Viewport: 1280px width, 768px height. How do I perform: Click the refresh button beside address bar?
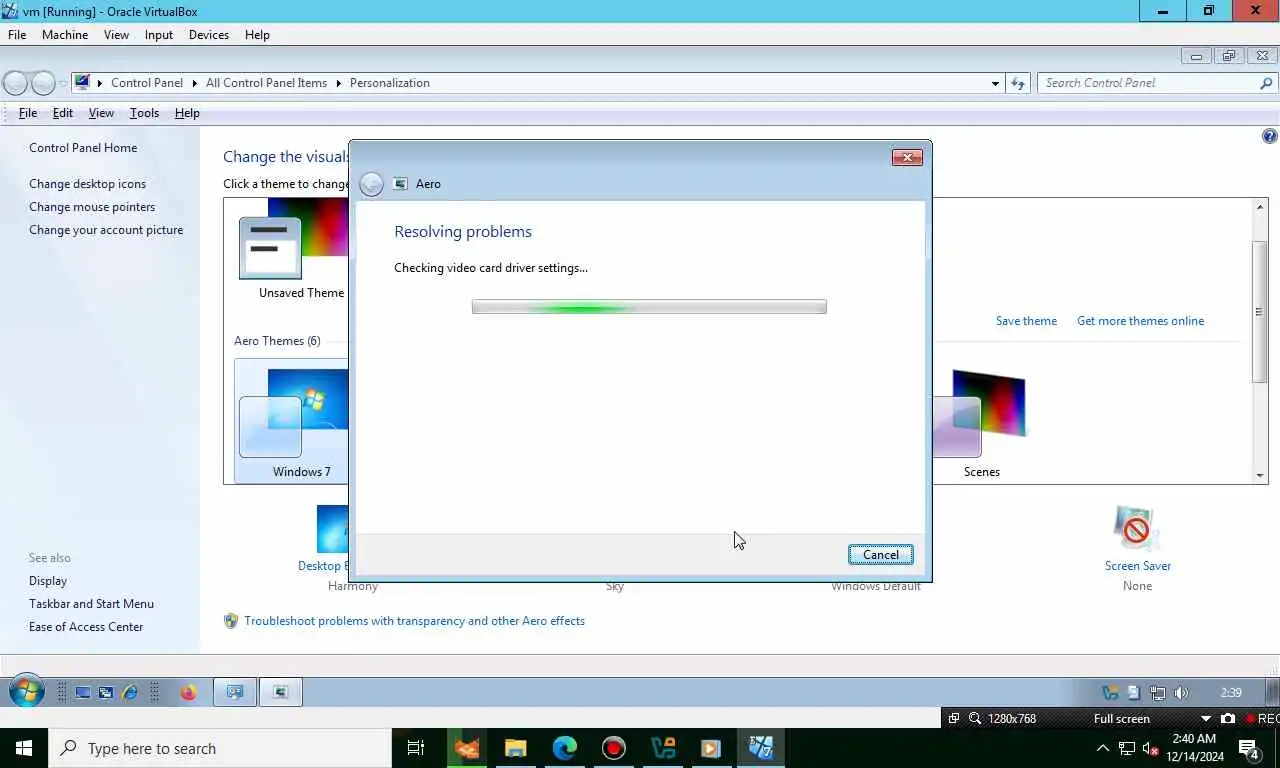coord(1018,83)
